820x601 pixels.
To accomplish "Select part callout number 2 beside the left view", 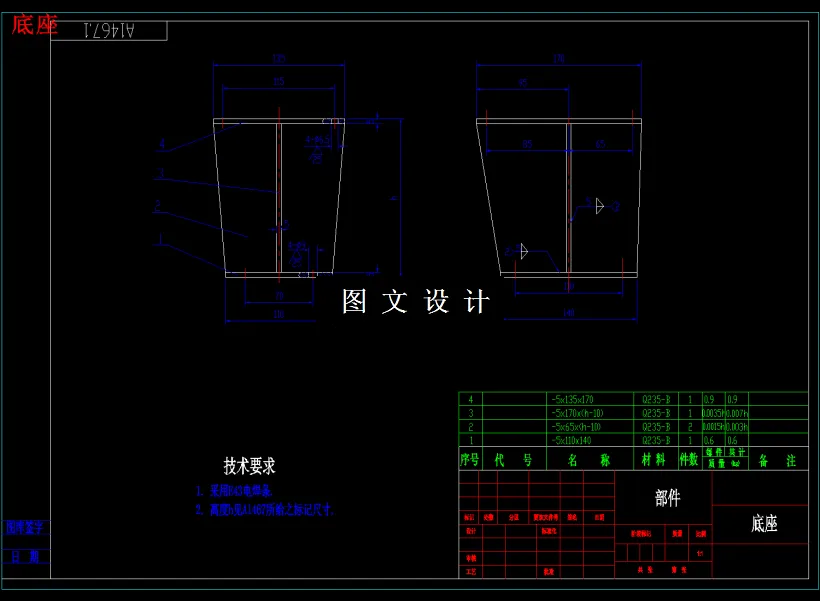I will click(x=157, y=205).
